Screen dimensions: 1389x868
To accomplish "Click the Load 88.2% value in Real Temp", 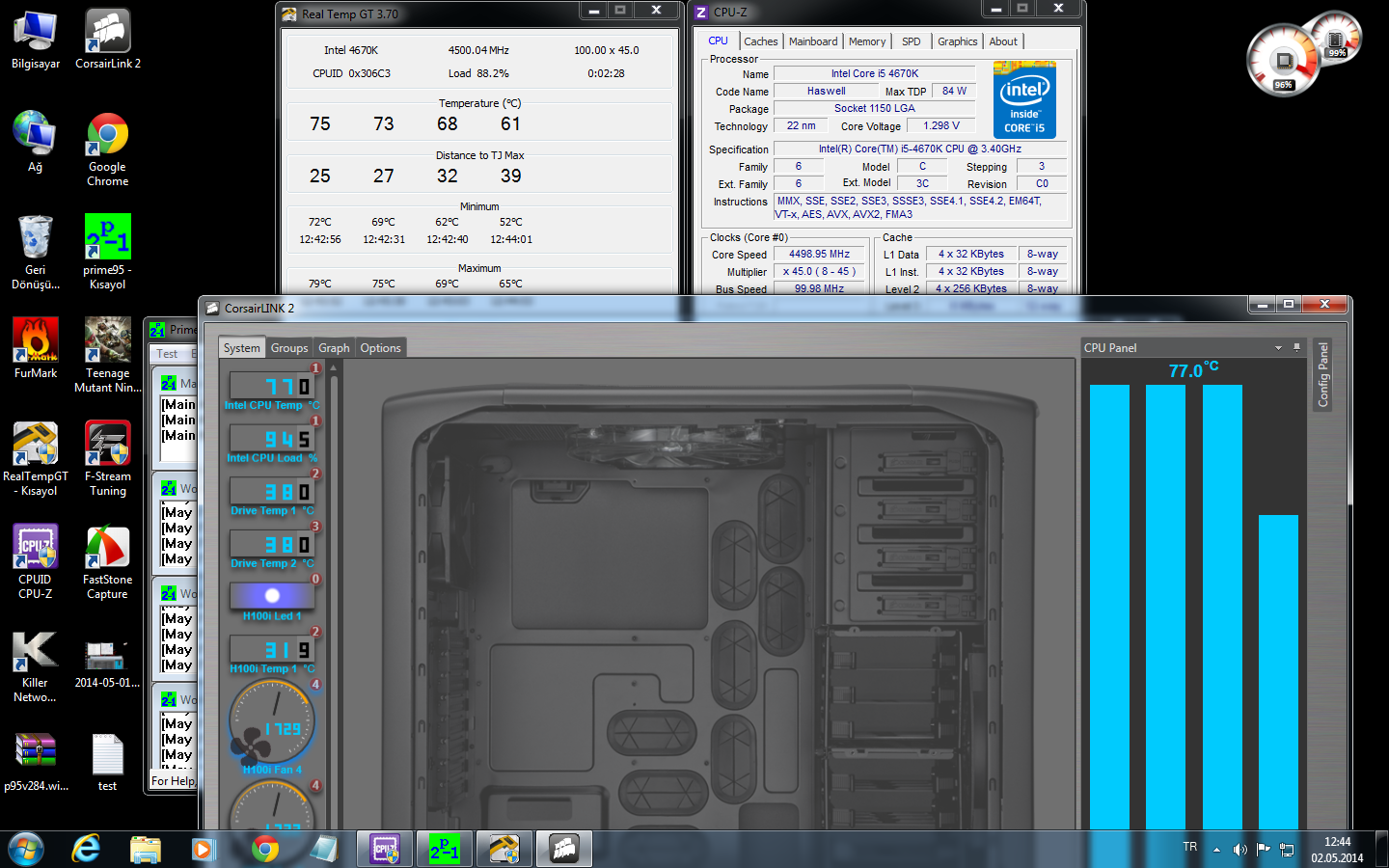I will (478, 73).
